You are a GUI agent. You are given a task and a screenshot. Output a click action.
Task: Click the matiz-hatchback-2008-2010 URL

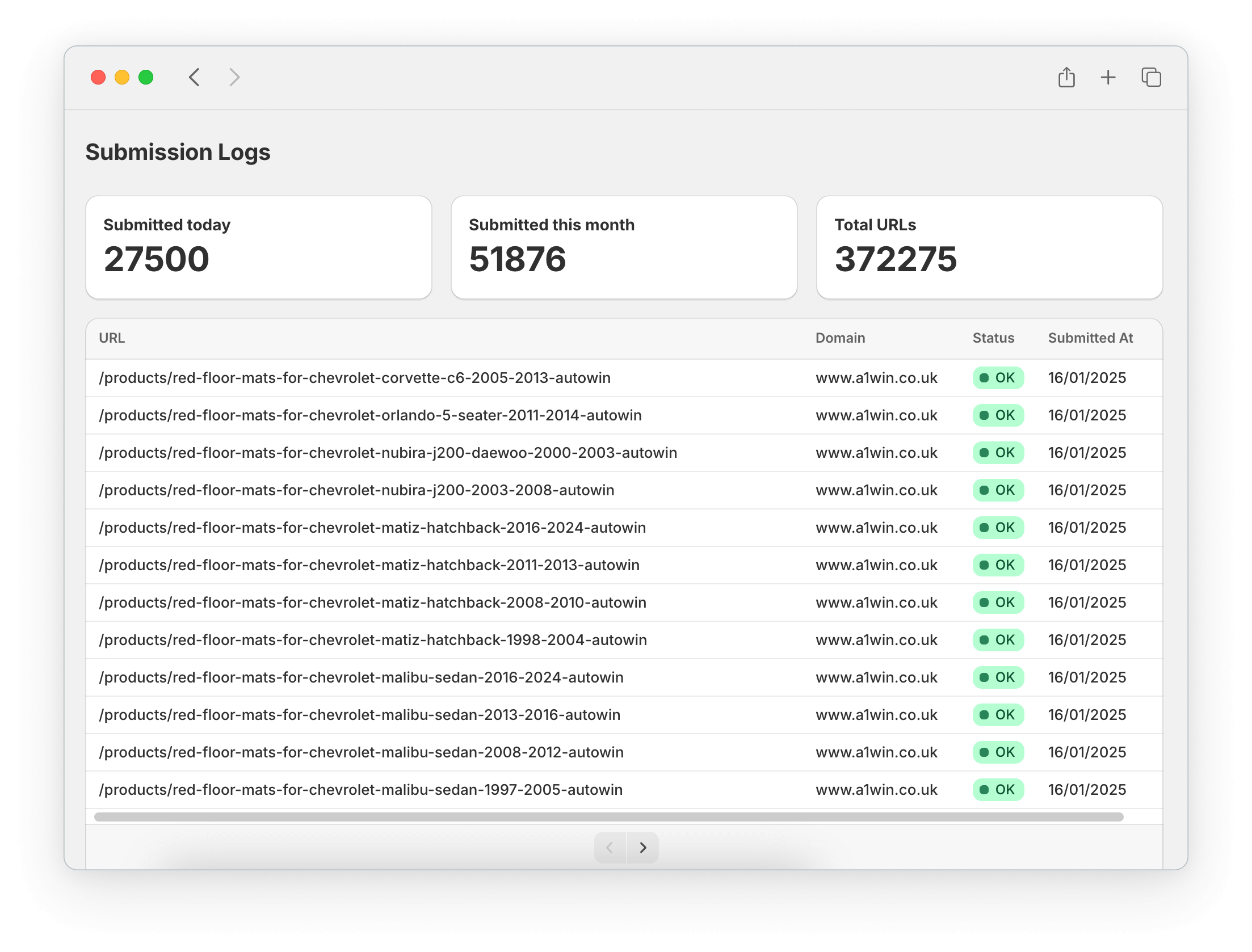coord(372,603)
